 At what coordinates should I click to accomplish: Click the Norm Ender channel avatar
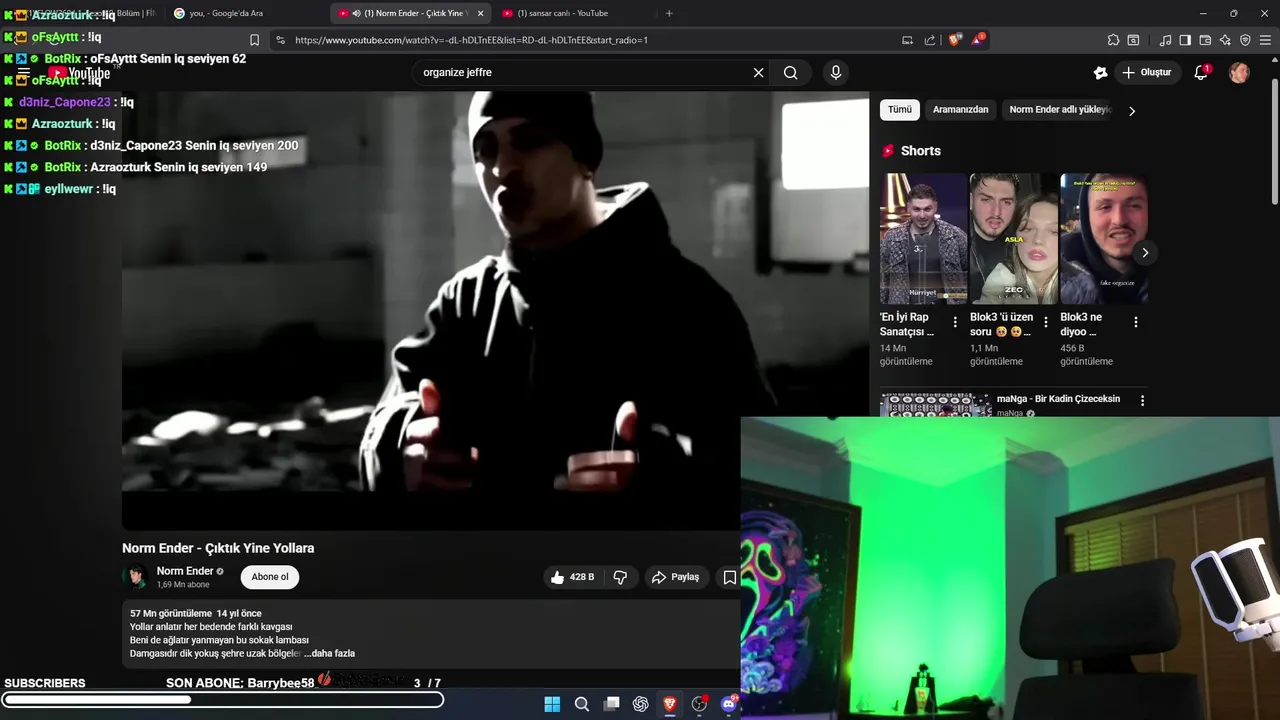point(135,577)
